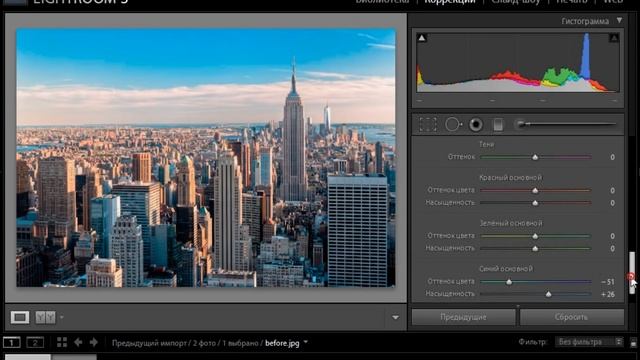Switch to before/after Y|Y view
This screenshot has height=360, width=640.
click(45, 317)
